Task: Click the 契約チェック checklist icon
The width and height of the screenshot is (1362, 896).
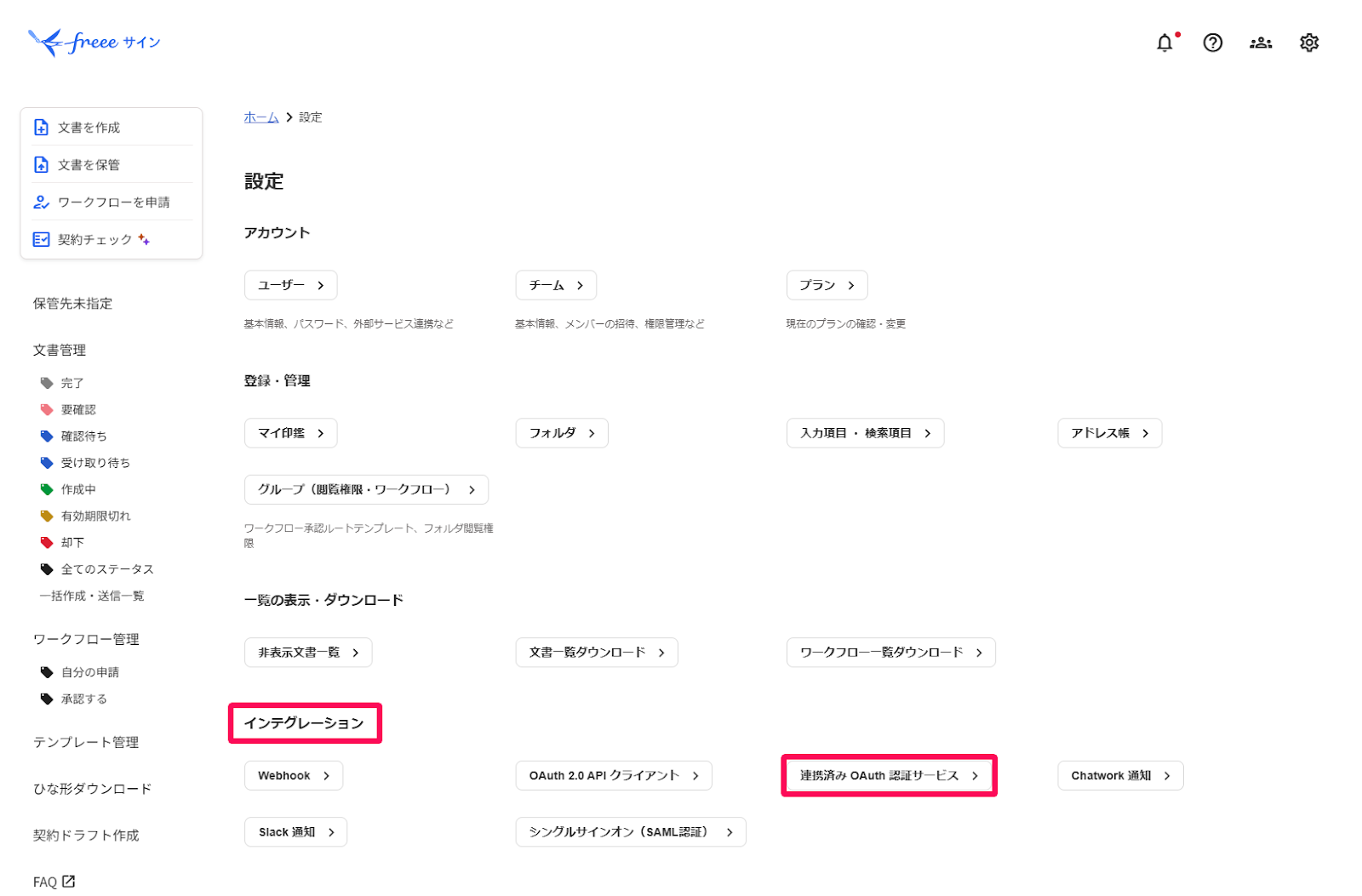Action: click(x=41, y=240)
